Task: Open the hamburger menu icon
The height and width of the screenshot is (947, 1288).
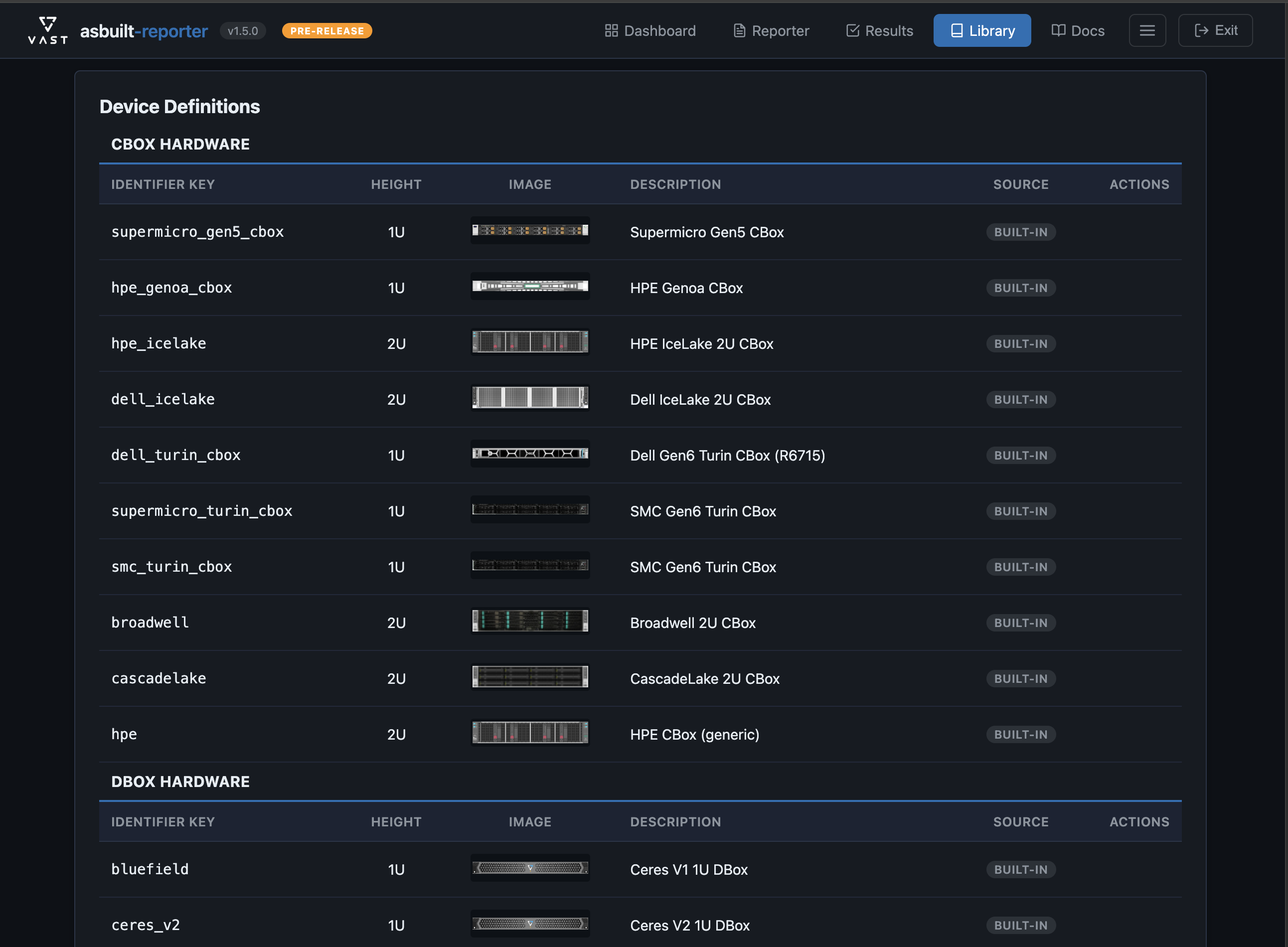Action: 1147,30
